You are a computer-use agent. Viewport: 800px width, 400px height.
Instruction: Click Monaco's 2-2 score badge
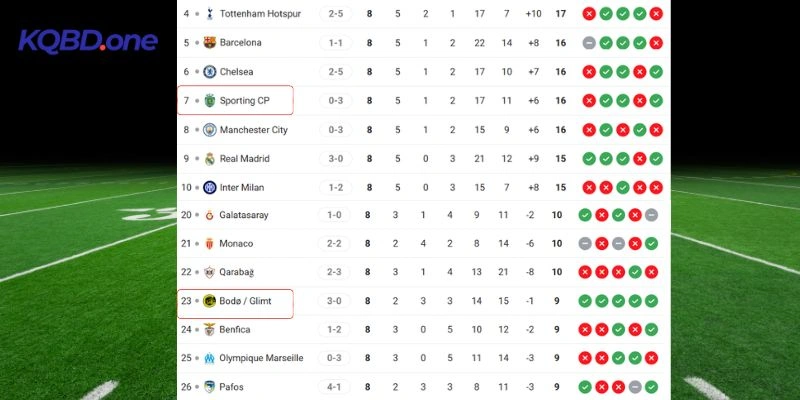click(336, 244)
